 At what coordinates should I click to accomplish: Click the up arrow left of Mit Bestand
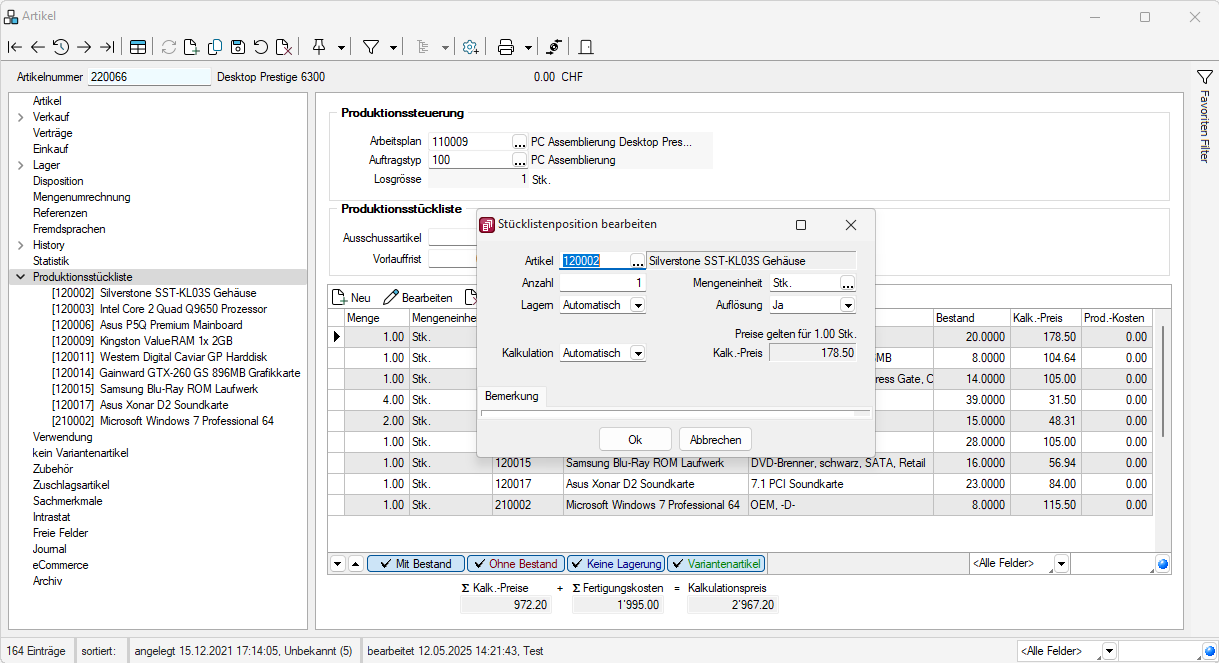355,564
